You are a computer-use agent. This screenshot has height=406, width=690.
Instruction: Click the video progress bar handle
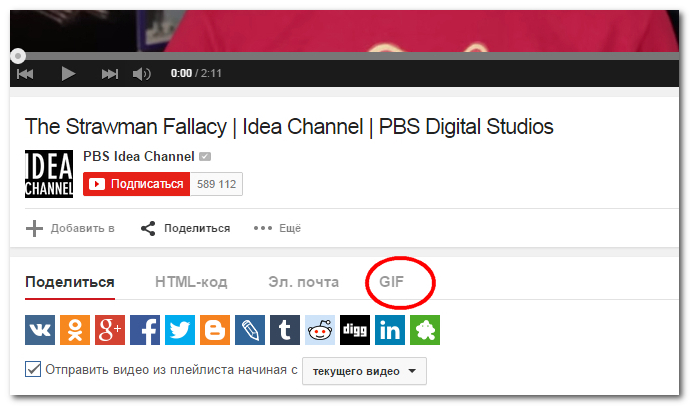[x=18, y=56]
